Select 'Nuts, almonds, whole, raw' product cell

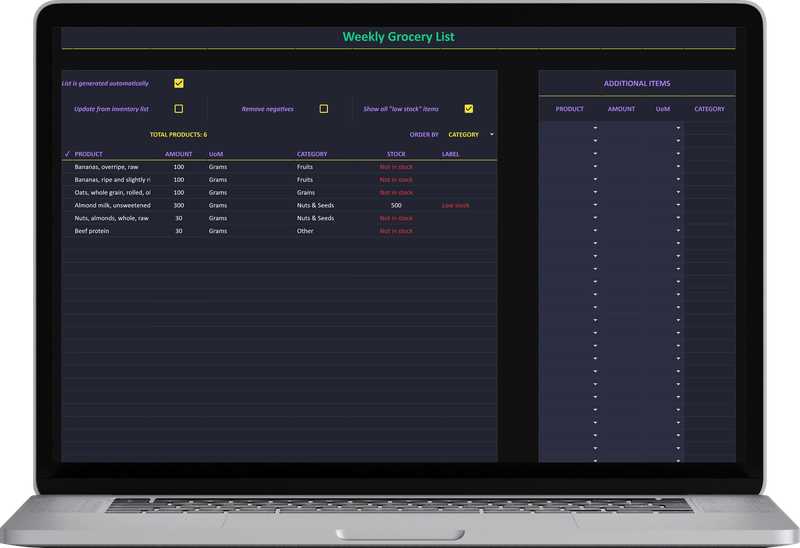pos(111,218)
